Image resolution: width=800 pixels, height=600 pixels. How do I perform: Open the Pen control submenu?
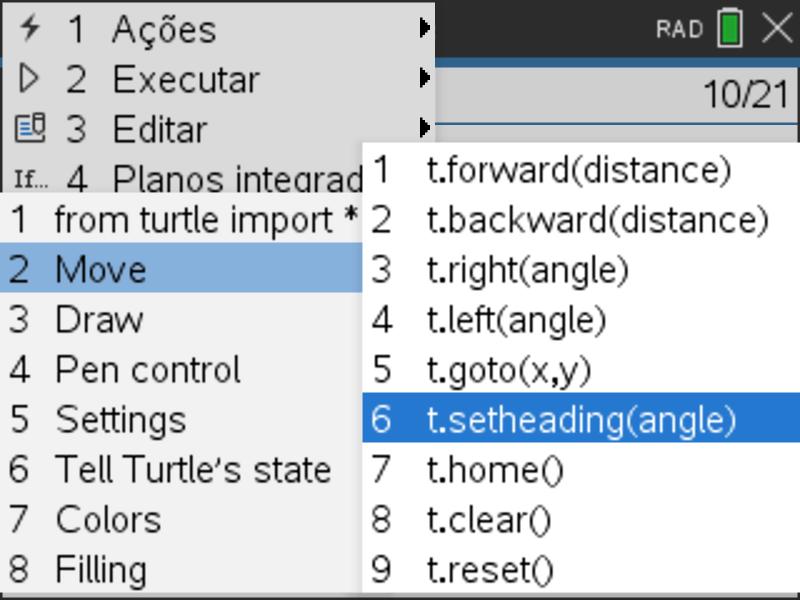click(181, 368)
